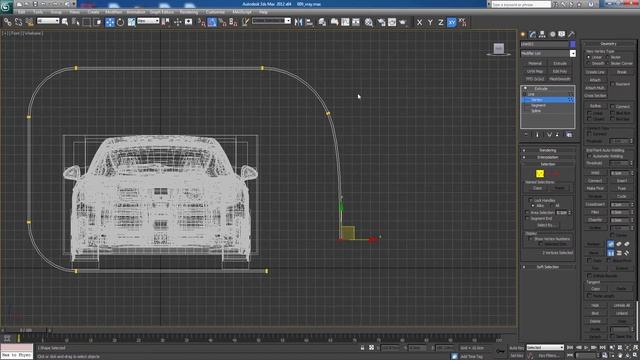Click the Rectangular Selection Region icon
This screenshot has width=640, height=360.
87,22
